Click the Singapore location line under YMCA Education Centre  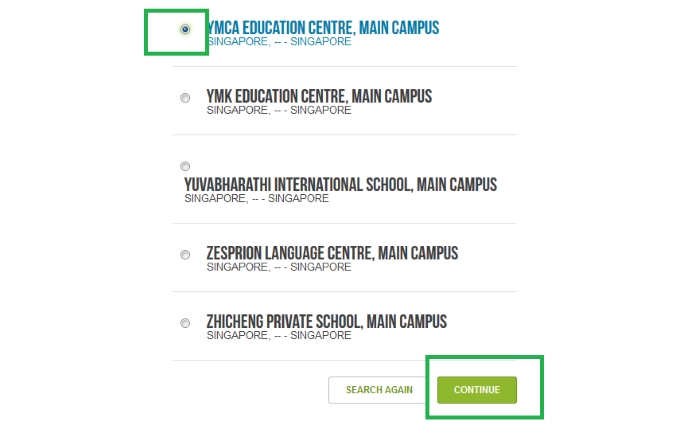point(279,42)
